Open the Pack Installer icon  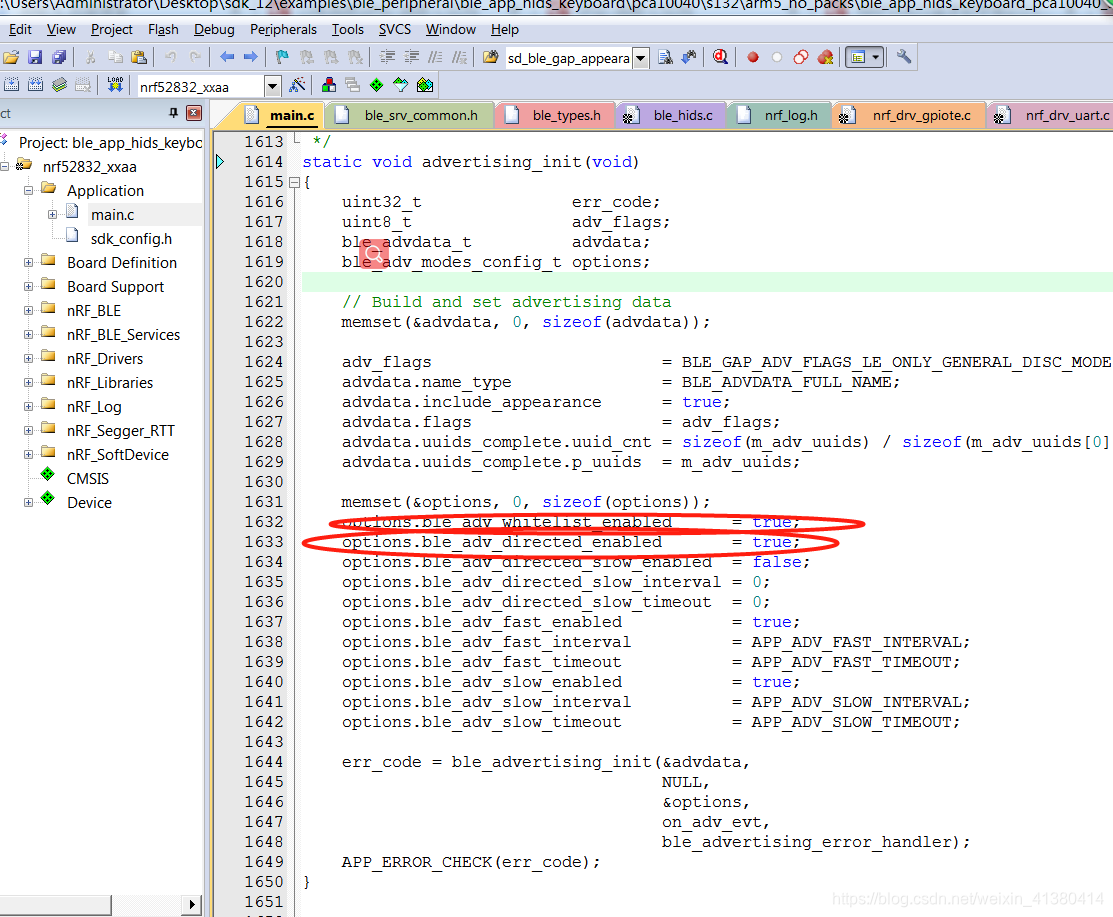point(424,85)
